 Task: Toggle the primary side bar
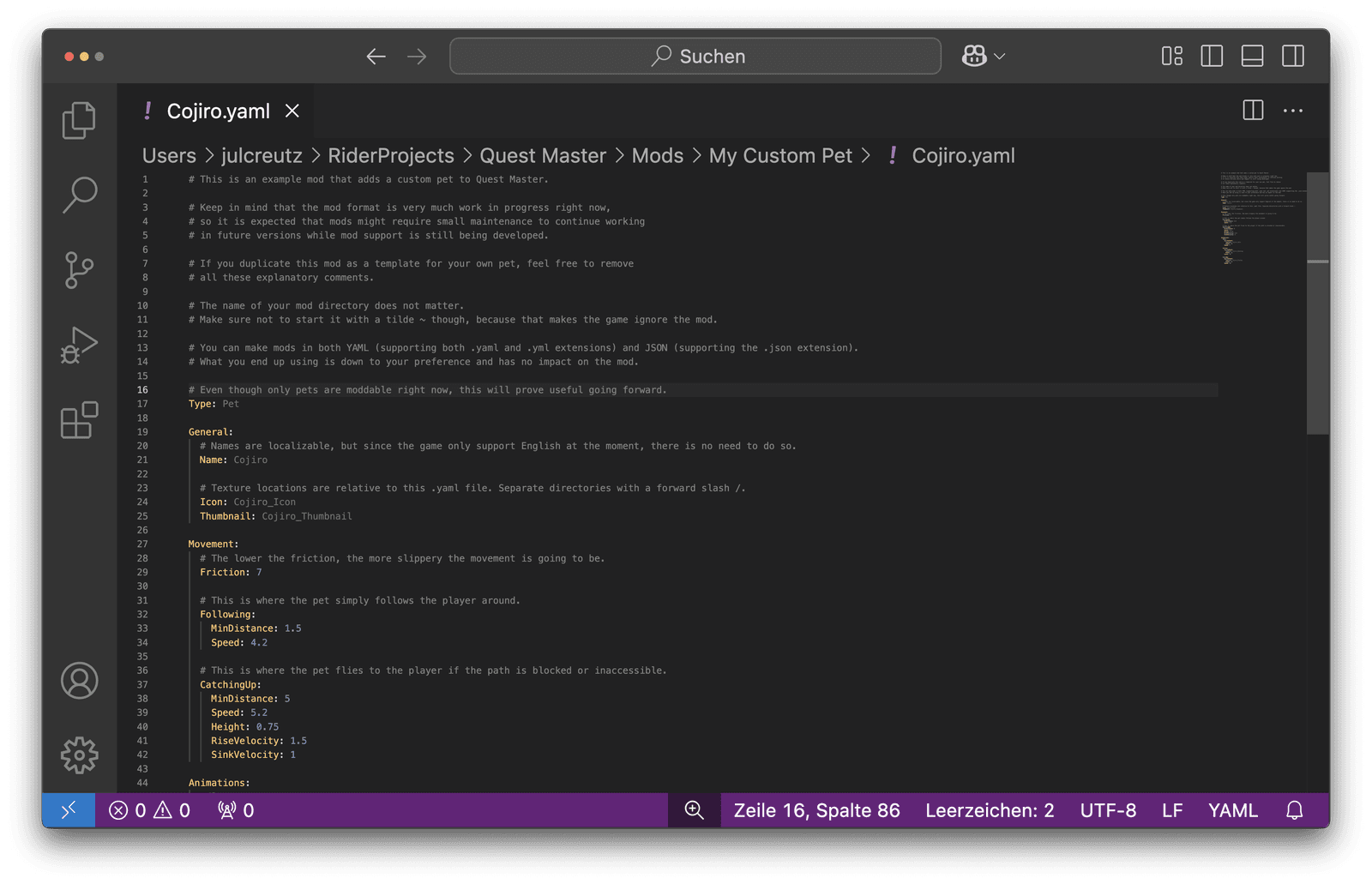click(x=1212, y=57)
